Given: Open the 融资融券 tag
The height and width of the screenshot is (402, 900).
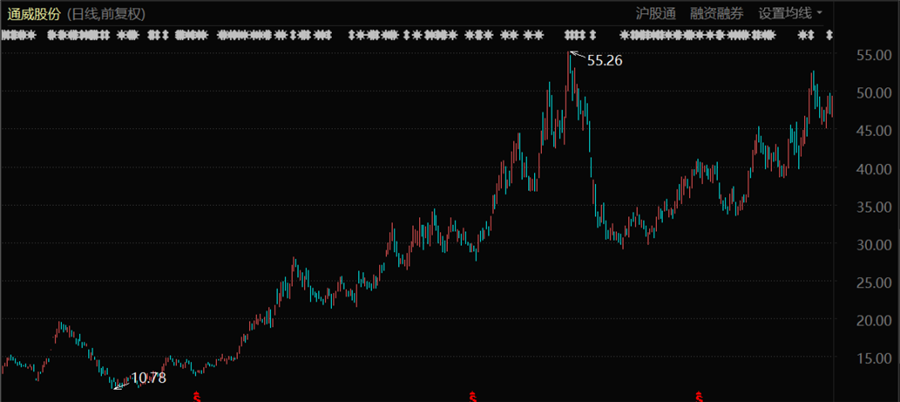Looking at the screenshot, I should tap(717, 13).
